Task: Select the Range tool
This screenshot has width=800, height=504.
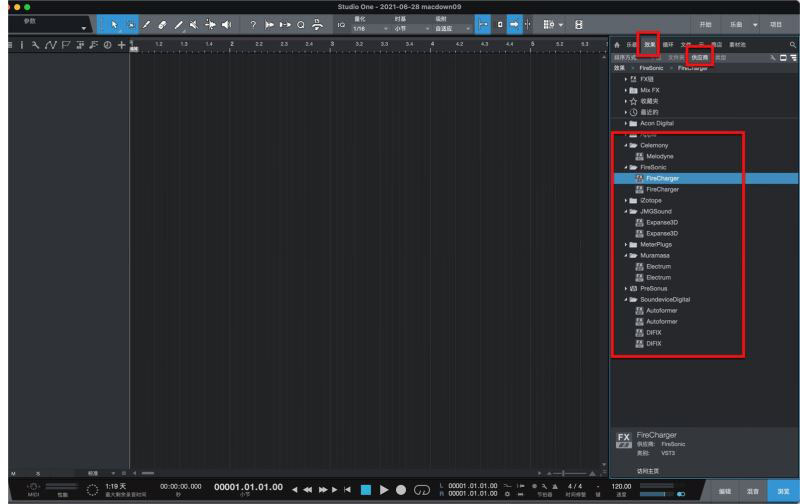Action: point(131,24)
